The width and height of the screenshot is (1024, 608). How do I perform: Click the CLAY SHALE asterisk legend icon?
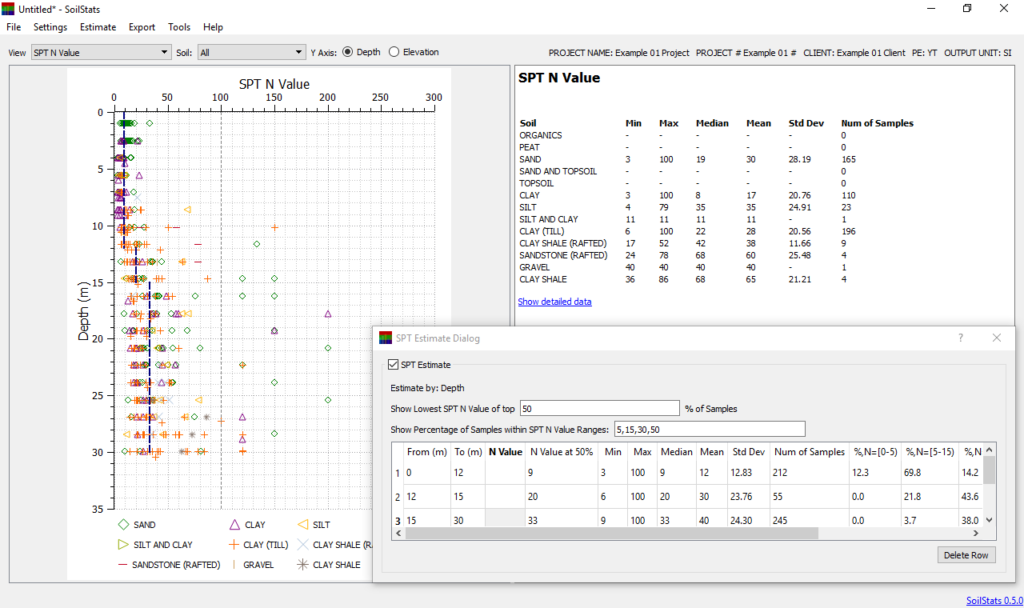tap(302, 564)
